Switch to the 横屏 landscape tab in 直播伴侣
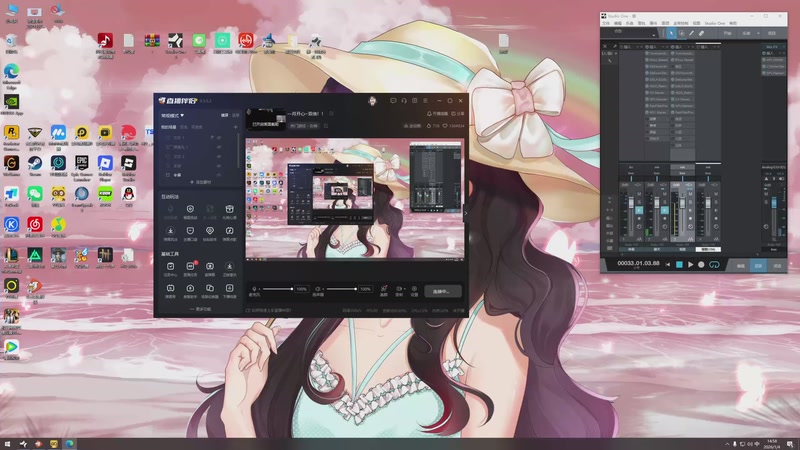Viewport: 800px width, 450px height. (x=224, y=115)
